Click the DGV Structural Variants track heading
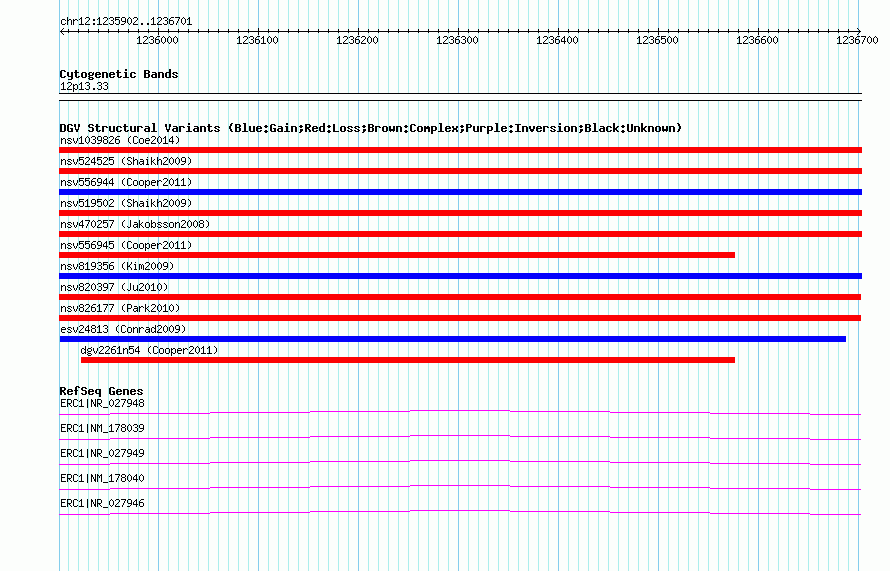The image size is (890, 571). tap(371, 128)
